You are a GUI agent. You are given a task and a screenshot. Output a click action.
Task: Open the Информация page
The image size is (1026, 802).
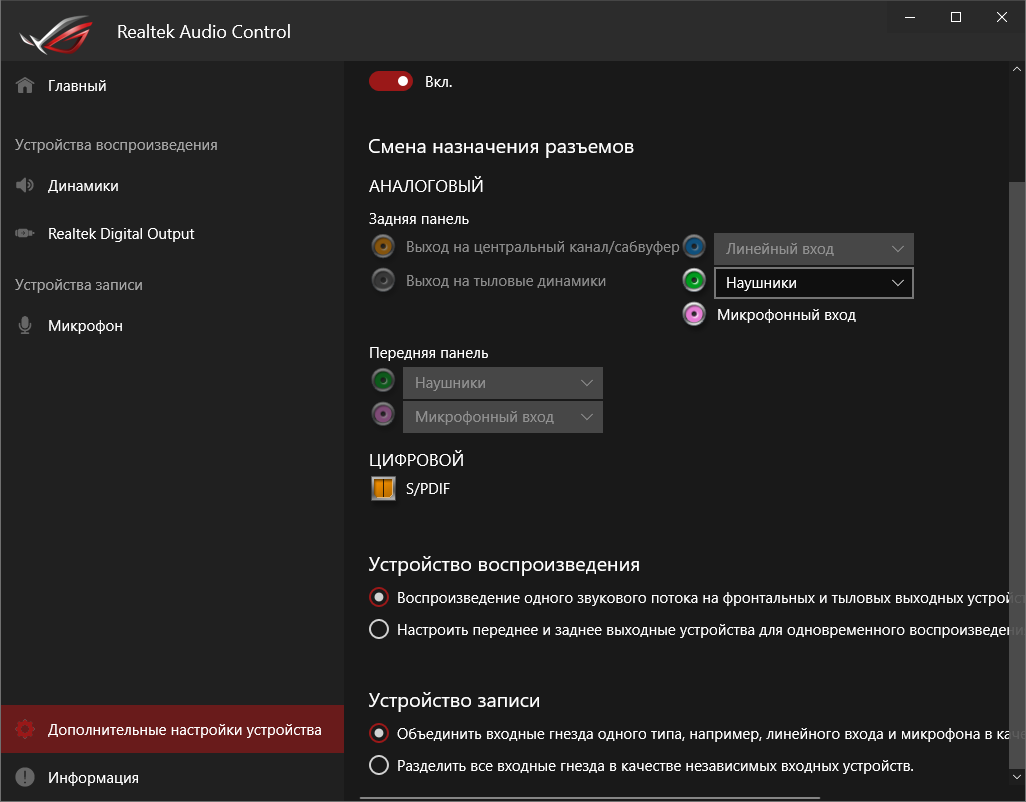click(x=92, y=778)
